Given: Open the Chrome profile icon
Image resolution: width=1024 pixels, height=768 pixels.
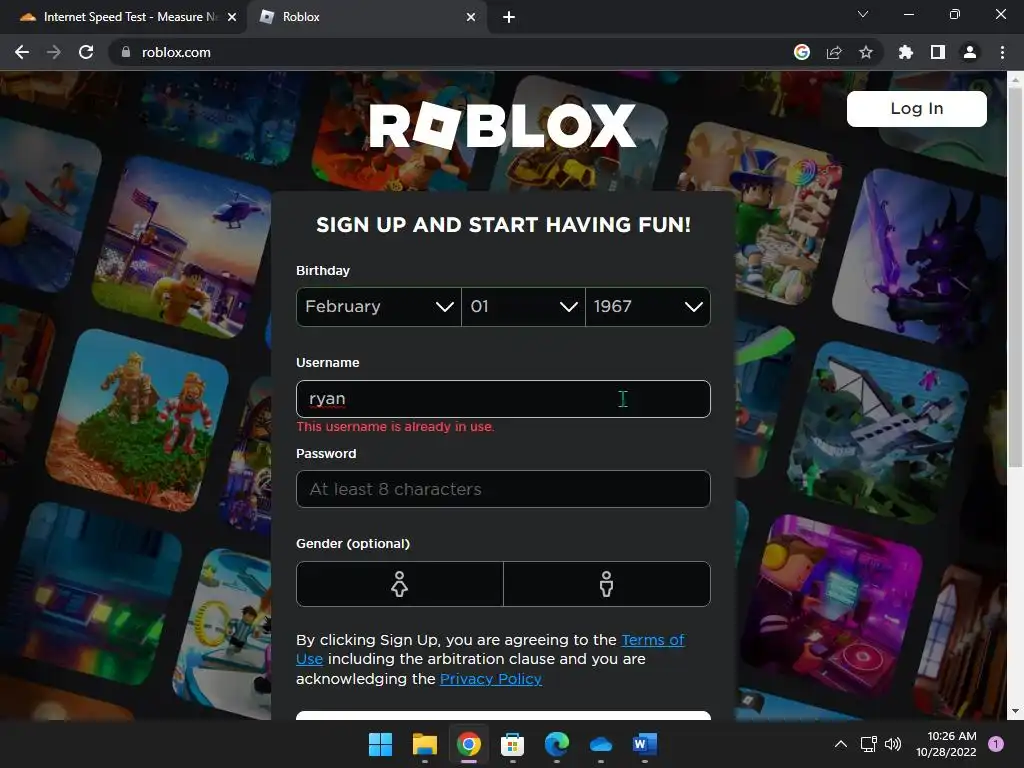Looking at the screenshot, I should click(x=970, y=52).
